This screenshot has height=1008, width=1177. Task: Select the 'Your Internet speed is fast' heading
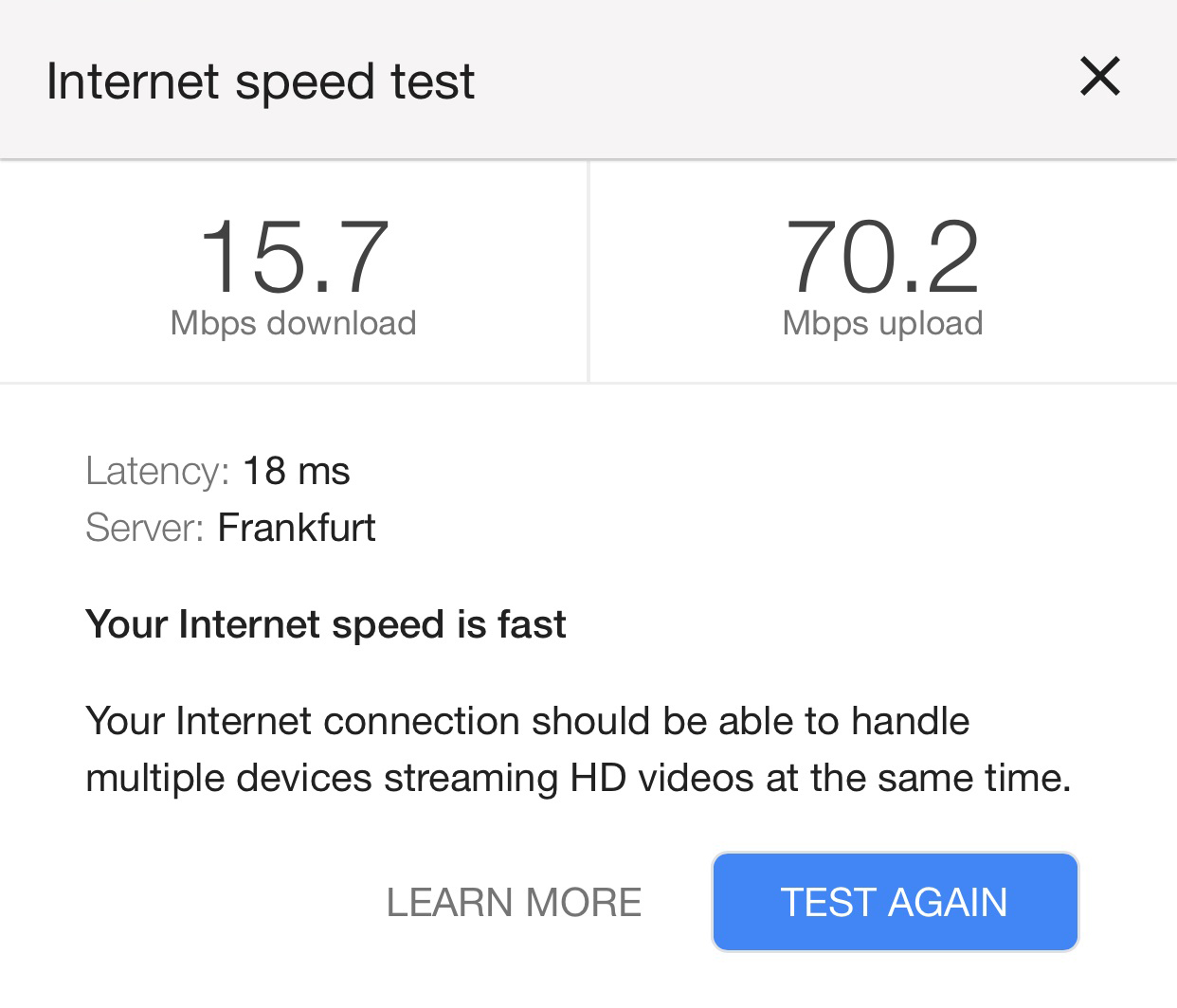click(326, 624)
